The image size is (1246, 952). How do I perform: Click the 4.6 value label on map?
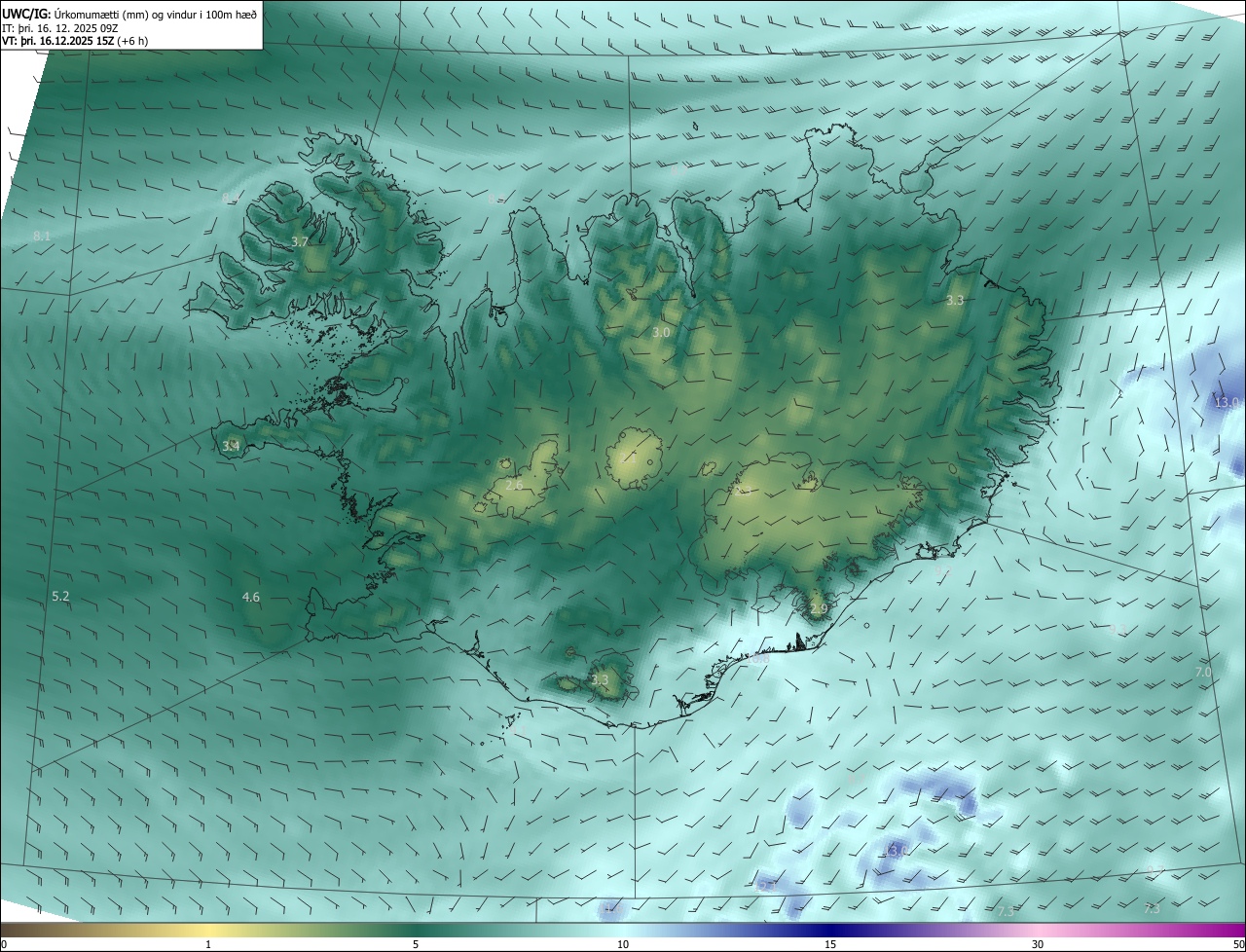tap(251, 597)
